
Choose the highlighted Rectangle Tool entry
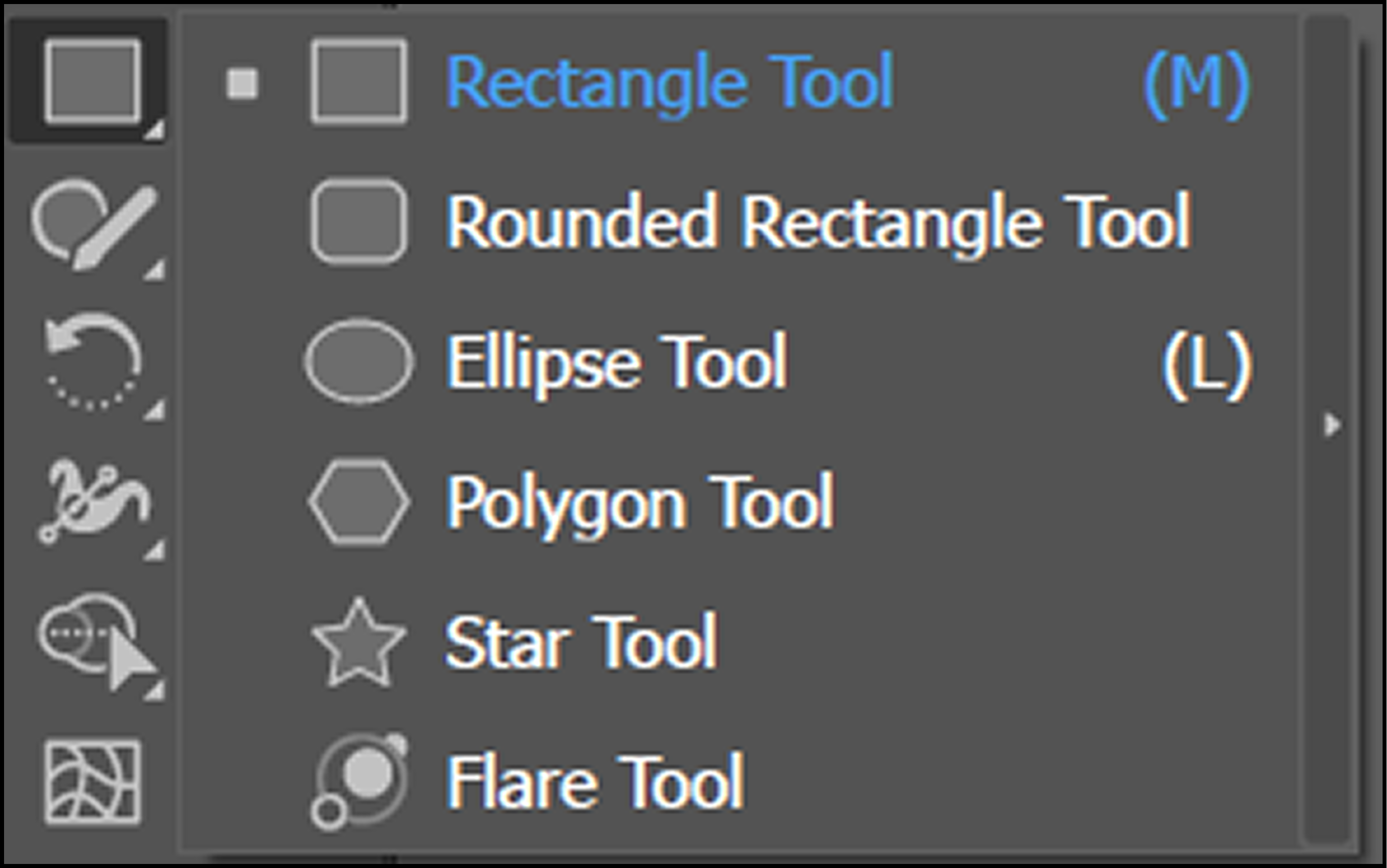669,82
